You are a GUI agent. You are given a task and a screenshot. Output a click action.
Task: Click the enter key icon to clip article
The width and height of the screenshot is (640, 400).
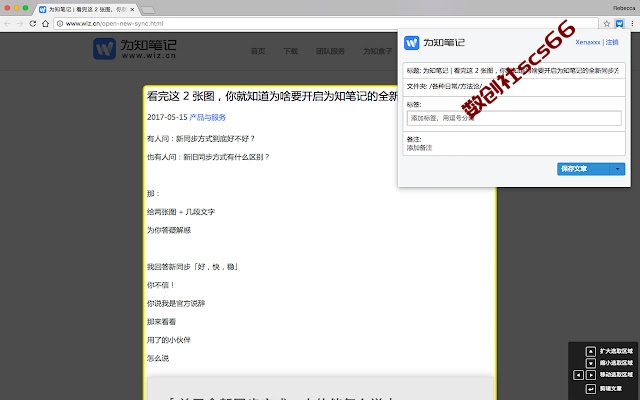click(x=591, y=389)
